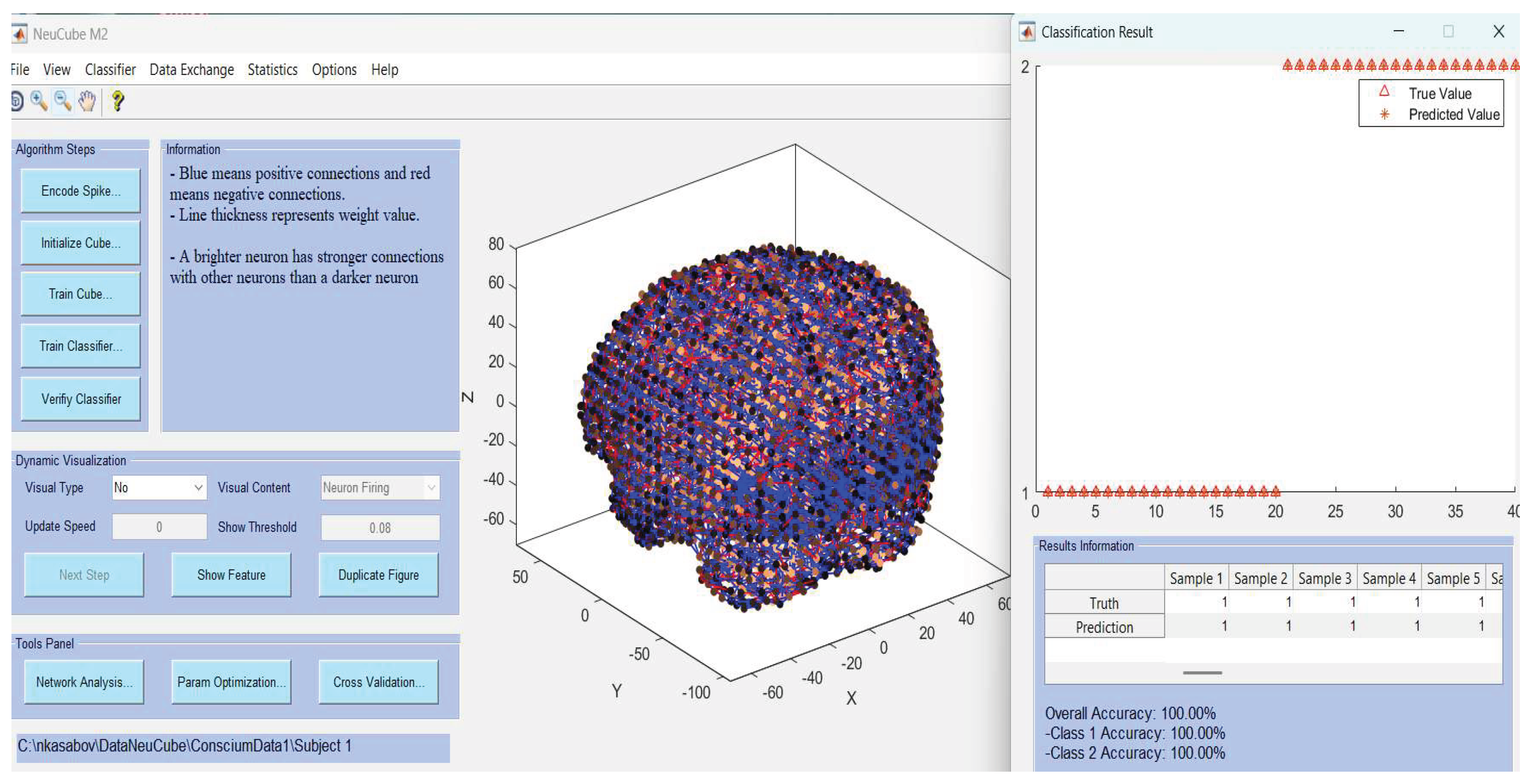Image resolution: width=1530 pixels, height=784 pixels.
Task: Click Classification Result window MATLAB icon
Action: 1026,31
